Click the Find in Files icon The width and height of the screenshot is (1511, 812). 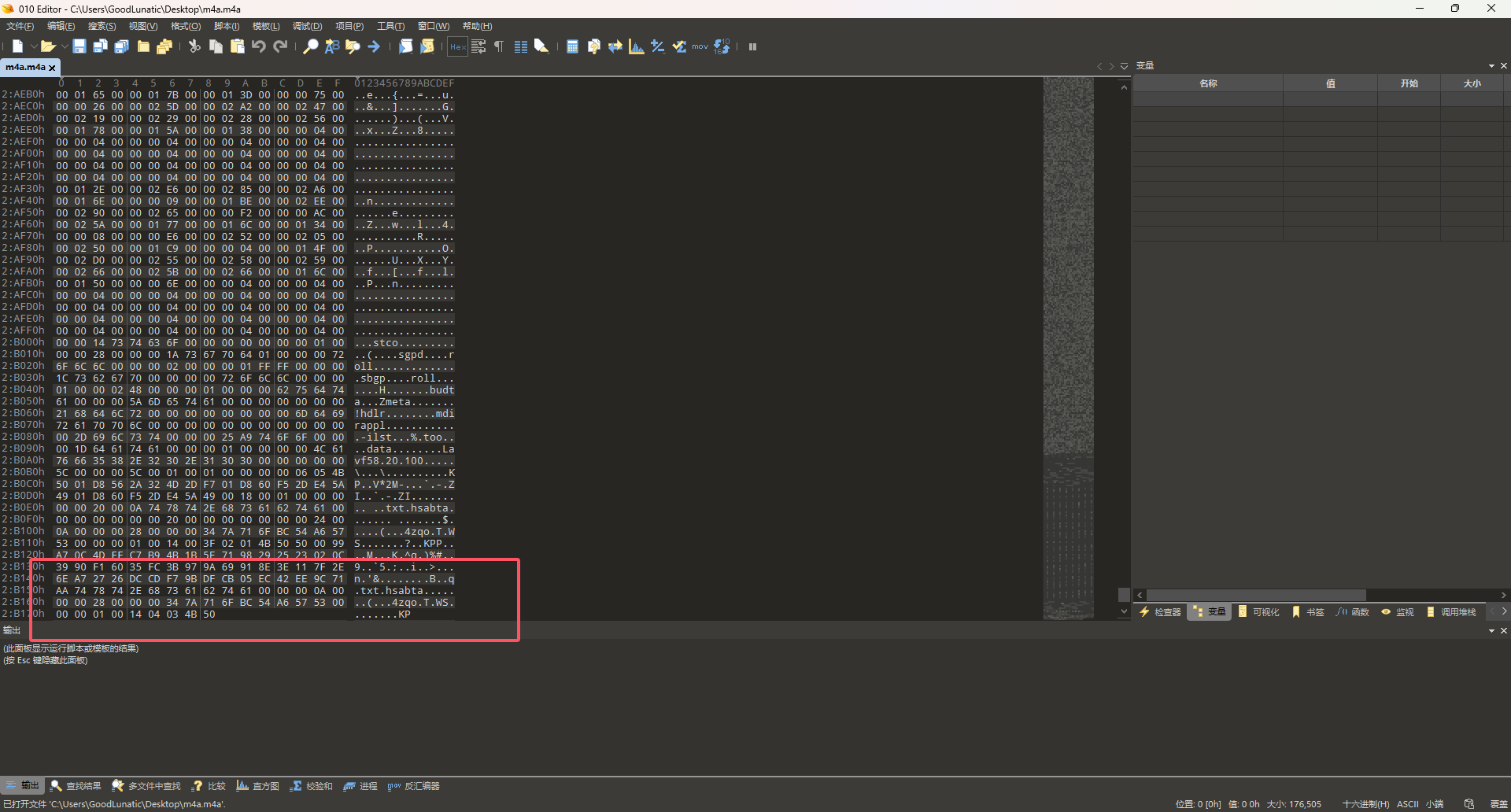click(353, 46)
